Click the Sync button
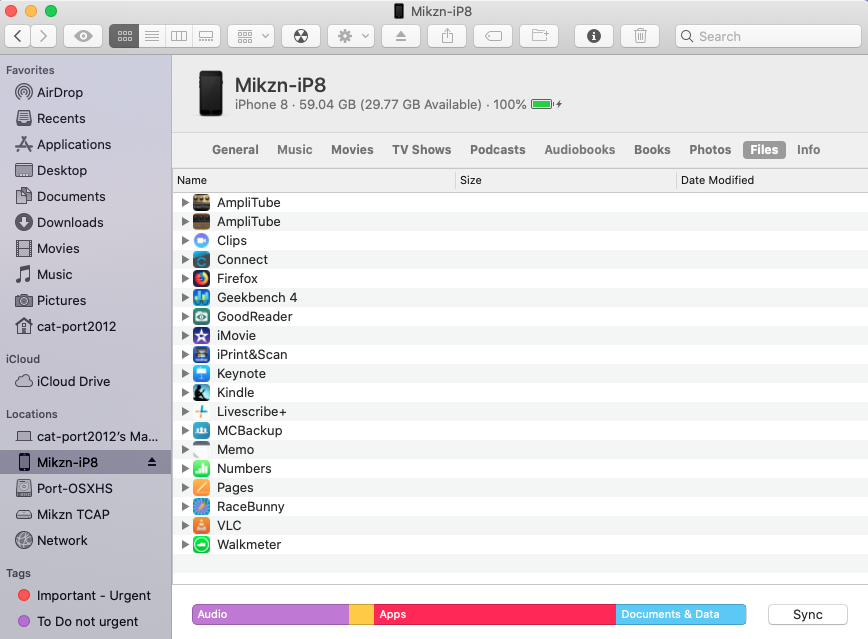The width and height of the screenshot is (868, 639). tap(808, 615)
